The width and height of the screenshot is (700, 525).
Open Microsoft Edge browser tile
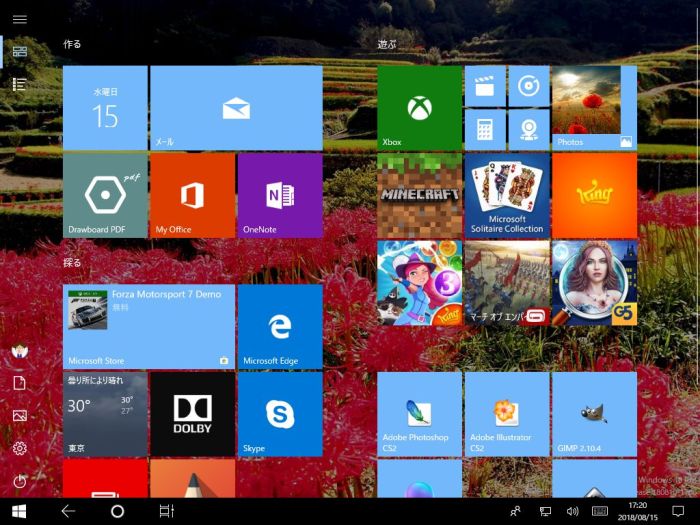(x=279, y=326)
